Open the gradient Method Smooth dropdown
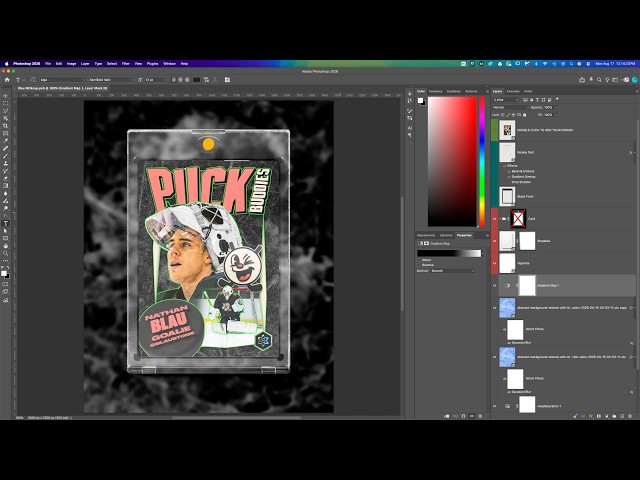The height and width of the screenshot is (480, 640). coord(453,271)
